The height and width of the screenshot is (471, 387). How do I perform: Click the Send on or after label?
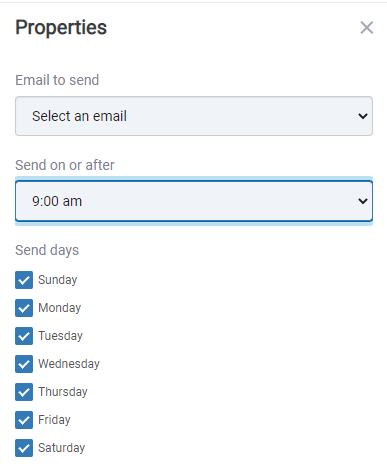click(65, 165)
